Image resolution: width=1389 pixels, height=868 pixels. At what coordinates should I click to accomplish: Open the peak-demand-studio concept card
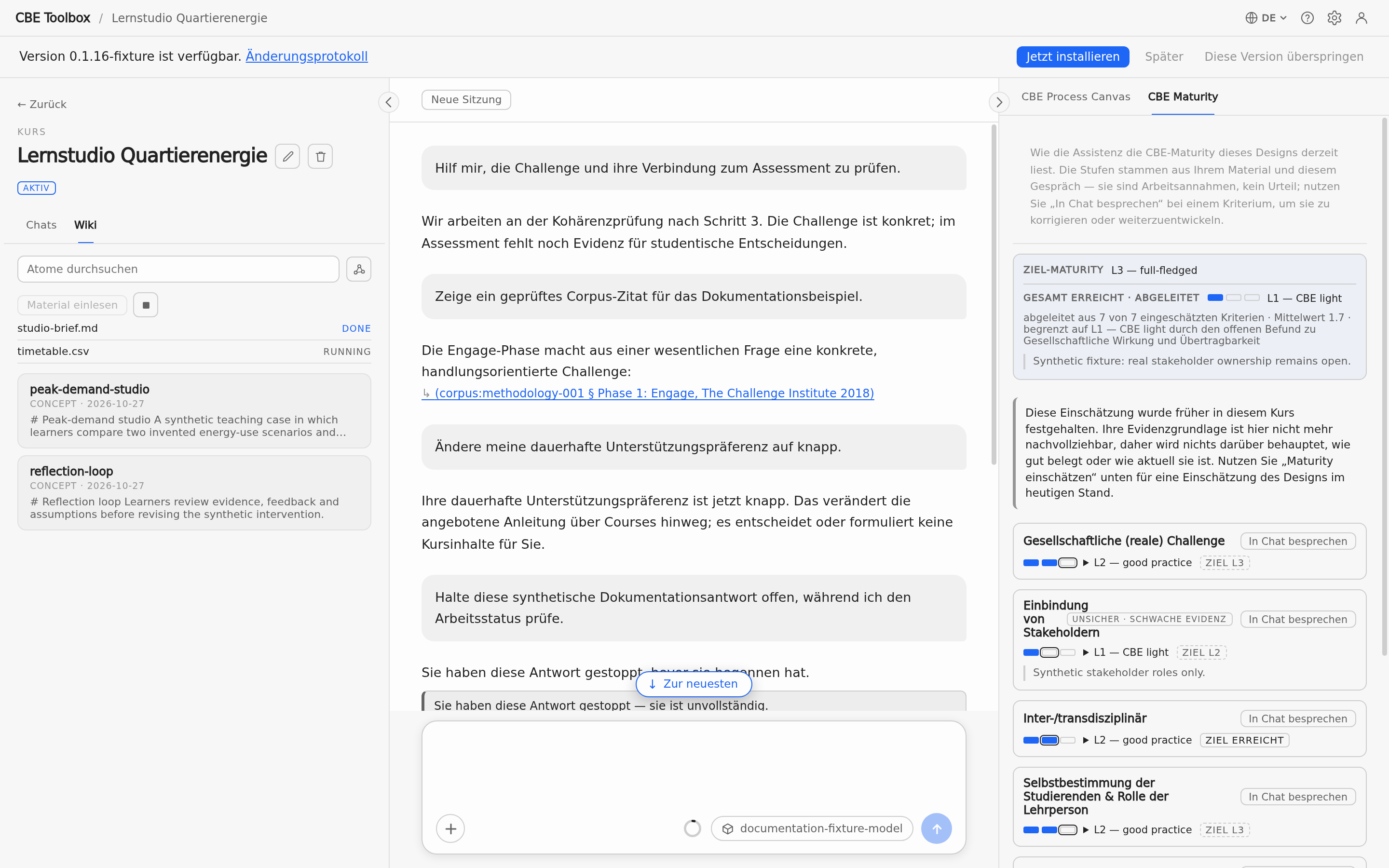194,410
